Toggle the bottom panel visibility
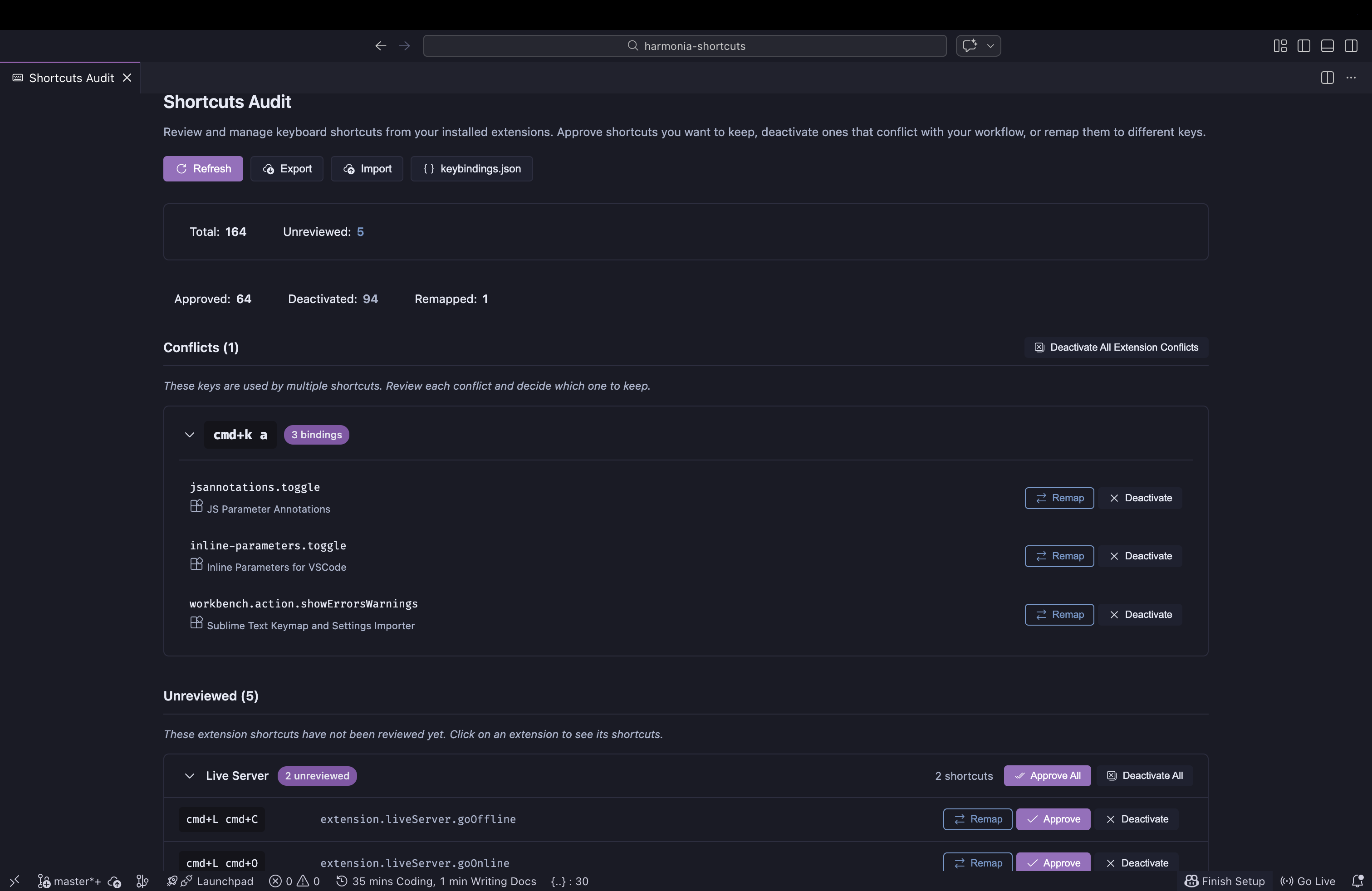Viewport: 1372px width, 891px height. pyautogui.click(x=1328, y=46)
